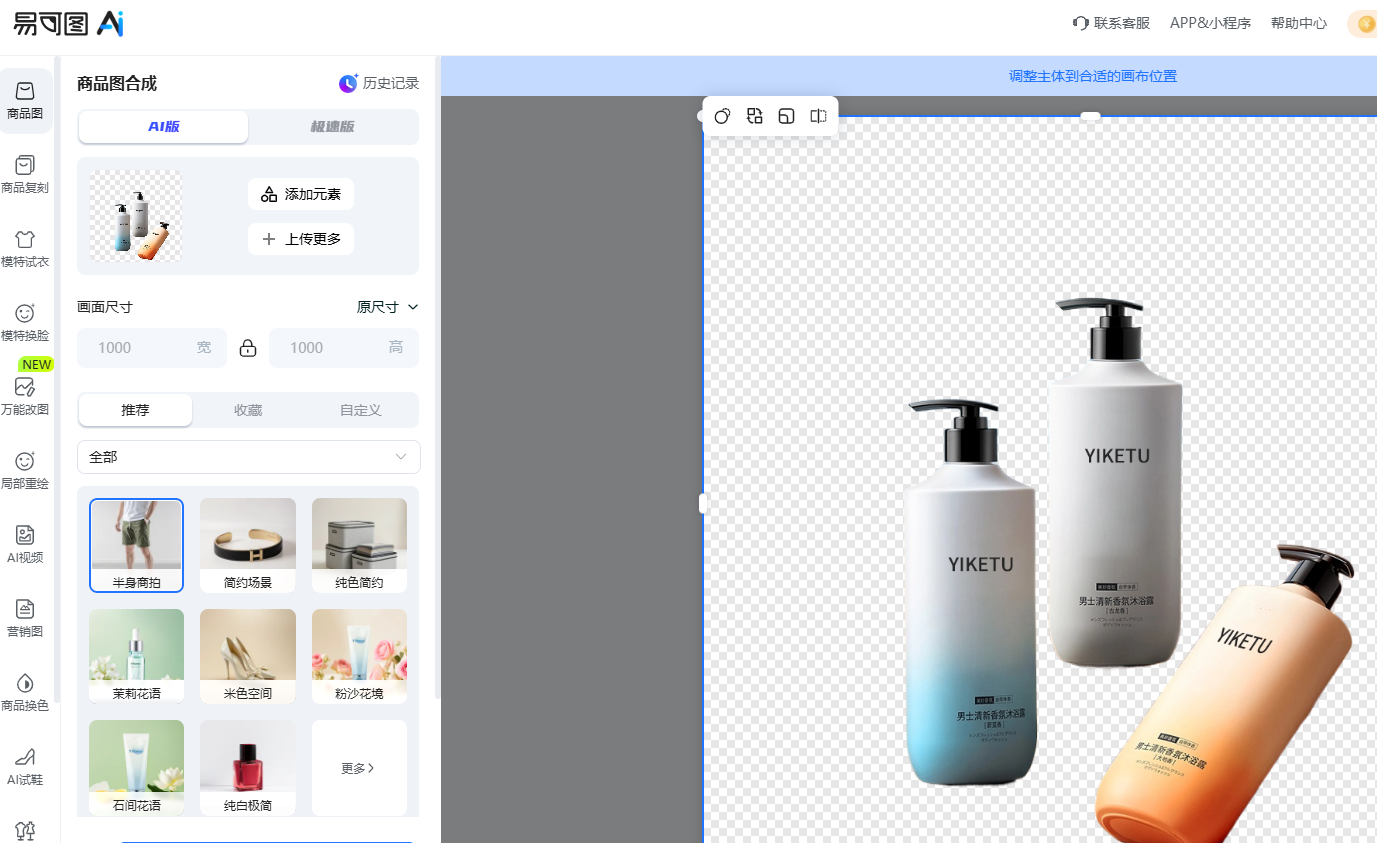Click the left-edge resize handle of canvas

(702, 503)
